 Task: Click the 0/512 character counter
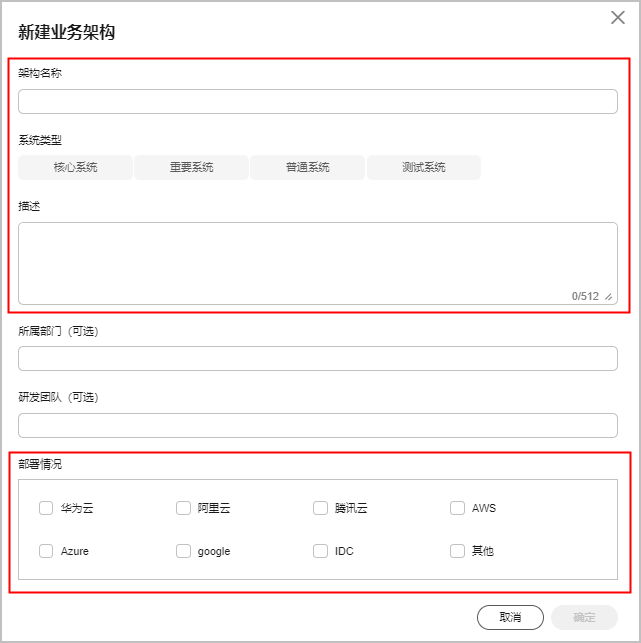(x=585, y=296)
